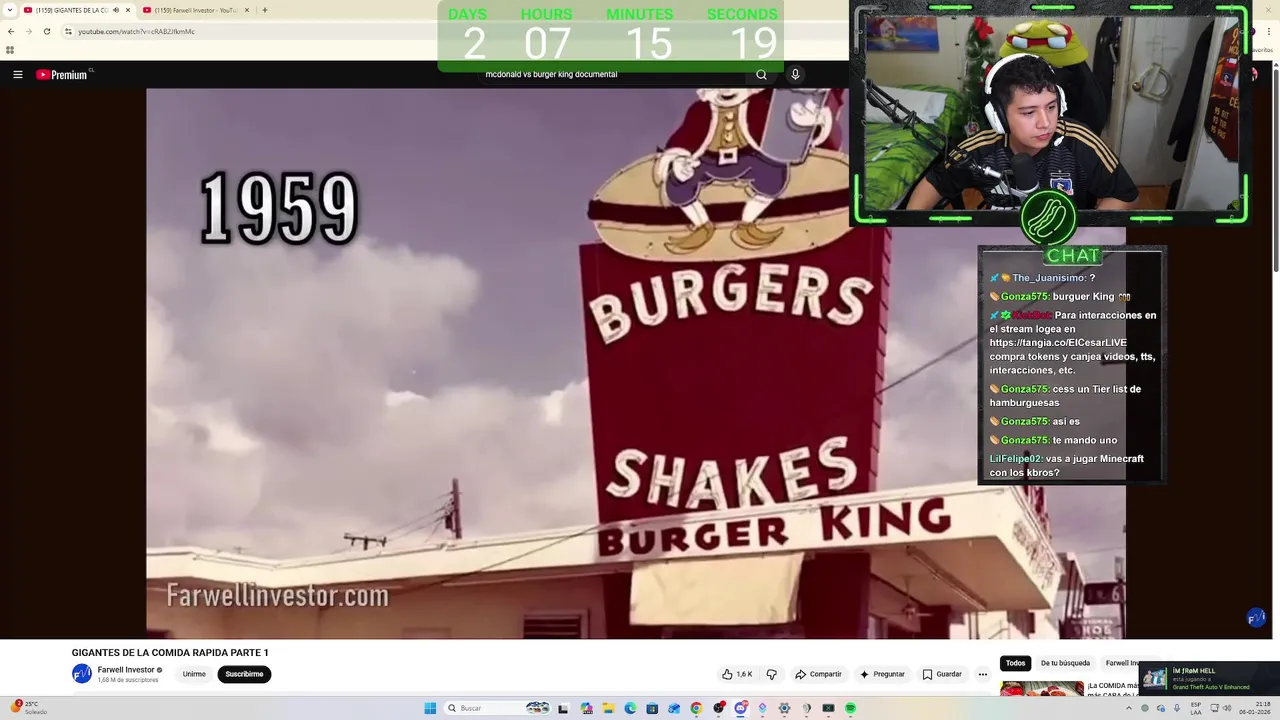
Task: Click the floating Farwell logo at page edge
Action: coord(1256,618)
